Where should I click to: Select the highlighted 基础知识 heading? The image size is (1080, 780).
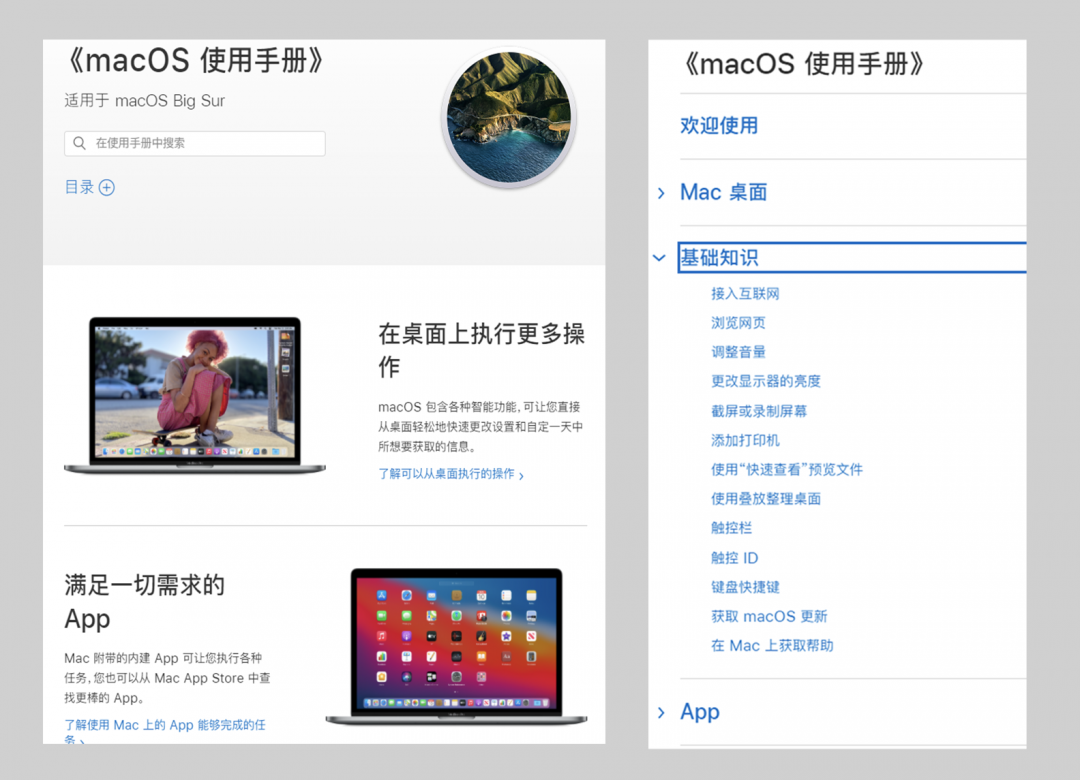point(852,257)
